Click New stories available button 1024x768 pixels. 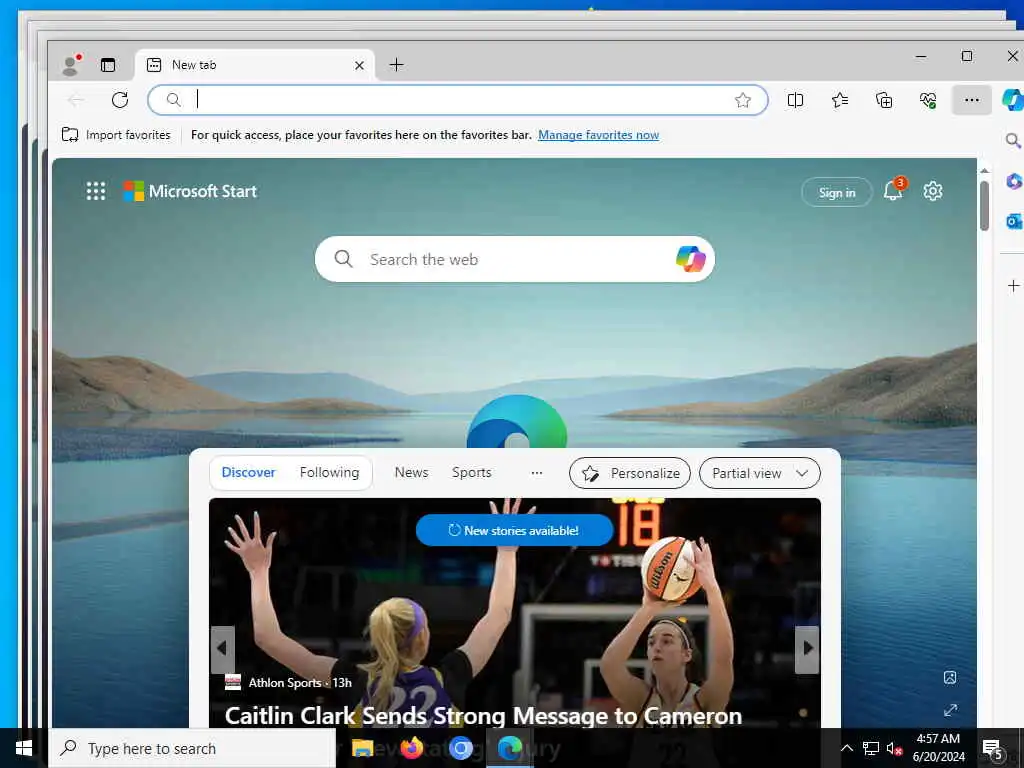(515, 530)
